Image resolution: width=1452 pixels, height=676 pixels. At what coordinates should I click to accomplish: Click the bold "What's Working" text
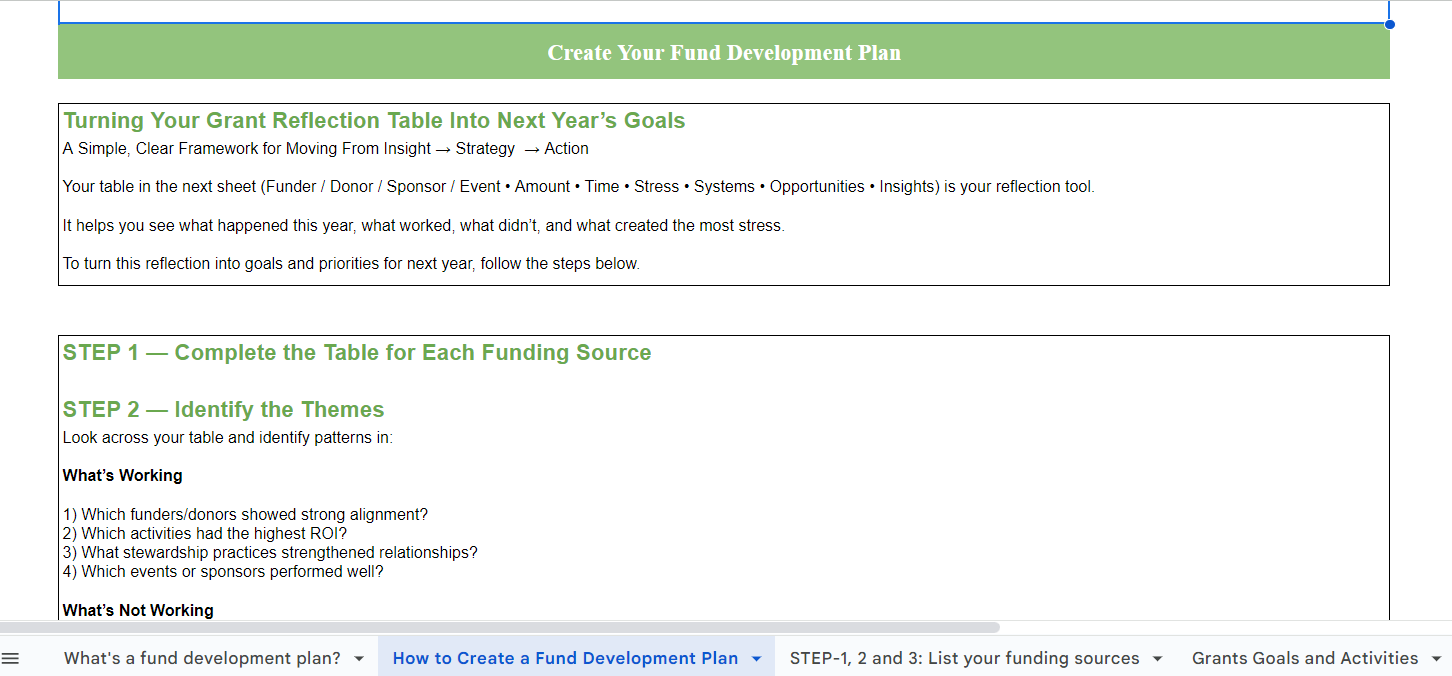coord(122,476)
